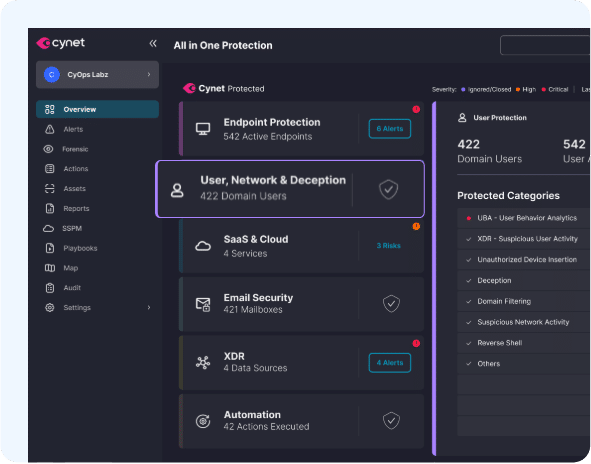Click the SaaS & Cloud cloud icon
The height and width of the screenshot is (464, 591).
coord(203,246)
